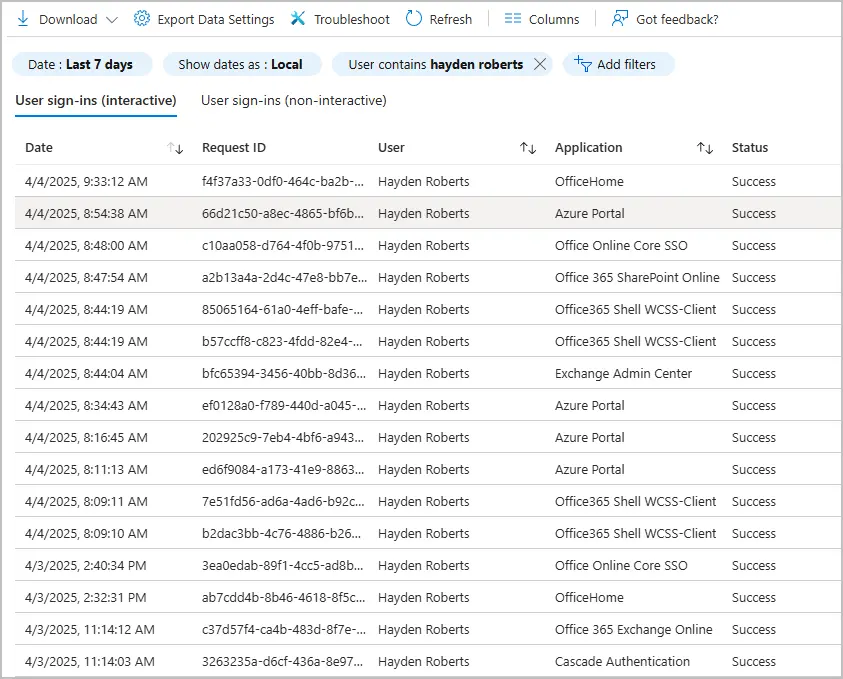This screenshot has width=843, height=679.
Task: Open the 4/3/2025 2:32:31 PM OfficeHome row
Action: tap(428, 597)
